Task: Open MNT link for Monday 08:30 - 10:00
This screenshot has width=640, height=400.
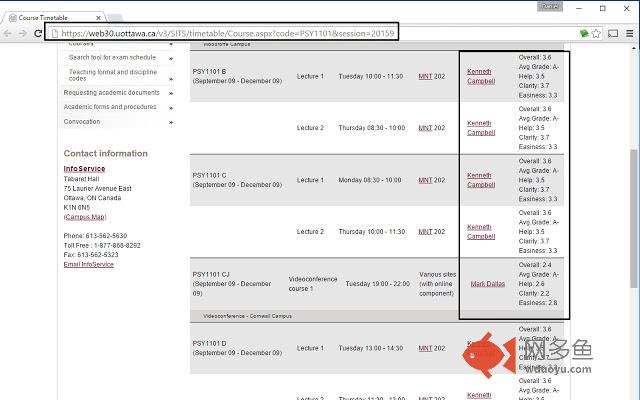Action: pyautogui.click(x=425, y=180)
